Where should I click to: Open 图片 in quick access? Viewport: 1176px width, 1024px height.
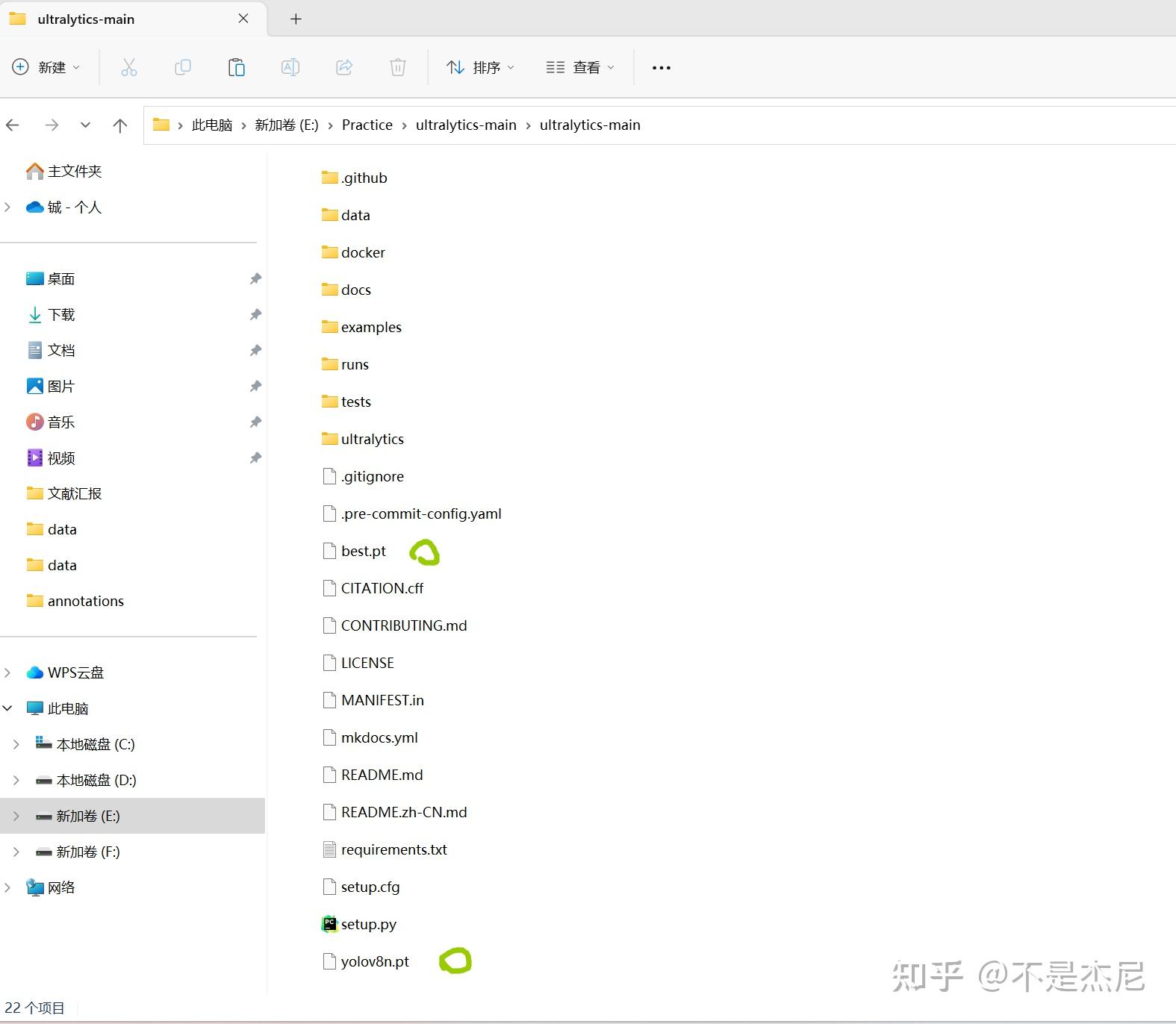(50, 386)
